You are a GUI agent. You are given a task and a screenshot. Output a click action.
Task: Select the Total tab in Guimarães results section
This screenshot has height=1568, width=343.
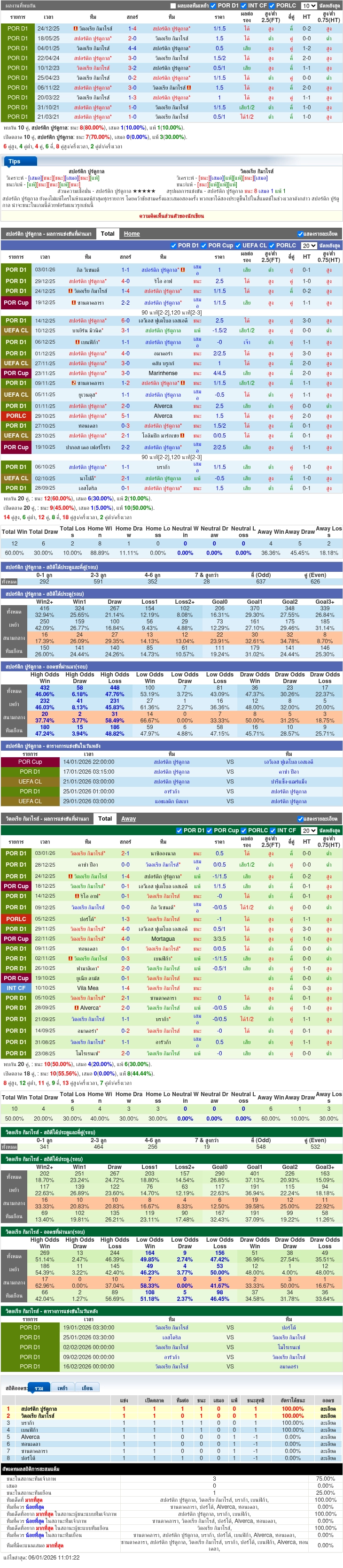[x=105, y=819]
